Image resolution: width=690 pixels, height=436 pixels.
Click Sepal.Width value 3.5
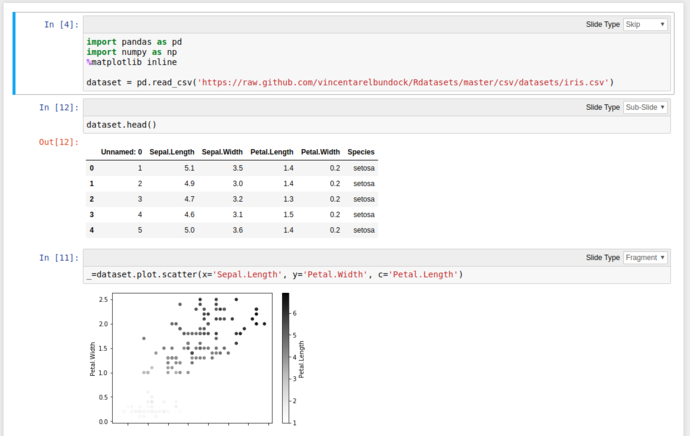[x=238, y=168]
